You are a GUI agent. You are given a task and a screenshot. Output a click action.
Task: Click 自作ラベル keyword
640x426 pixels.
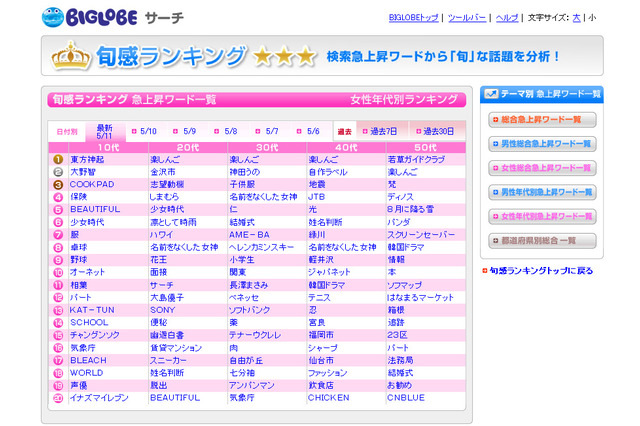point(328,172)
